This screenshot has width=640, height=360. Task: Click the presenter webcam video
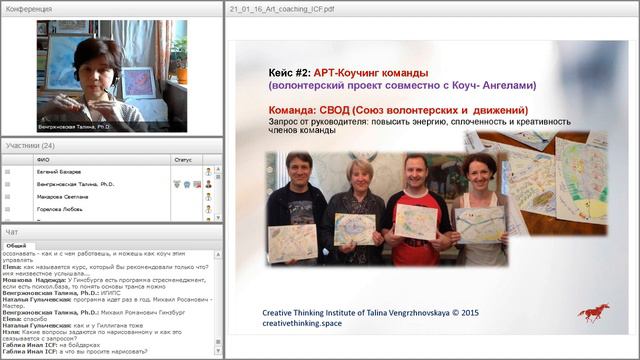click(x=112, y=76)
